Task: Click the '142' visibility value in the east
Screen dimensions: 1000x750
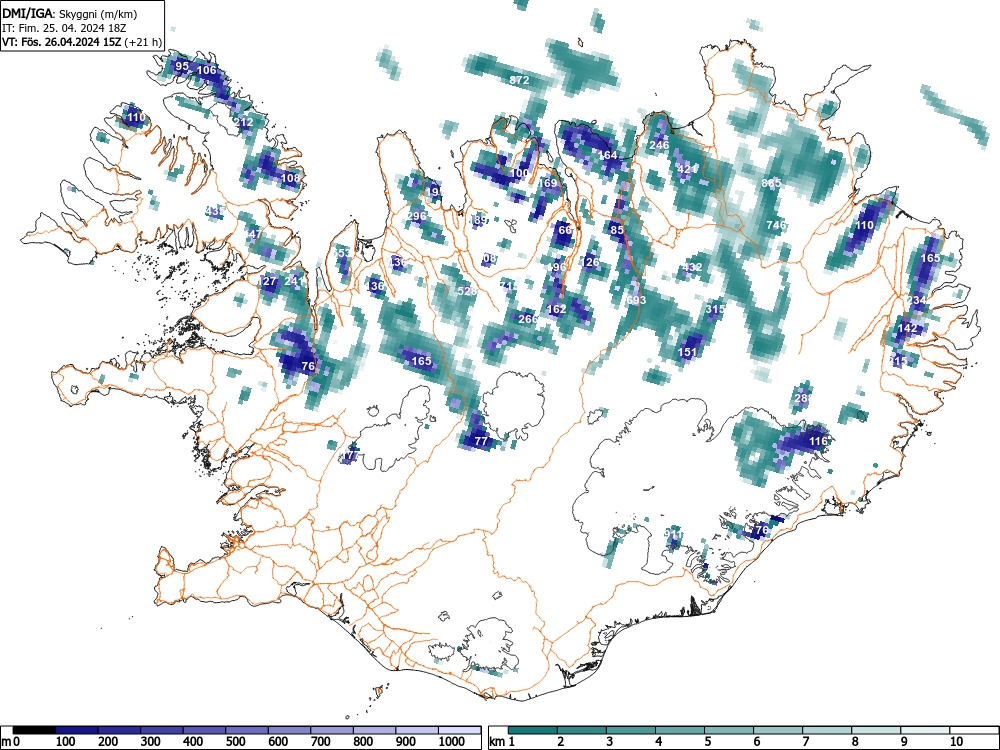Action: pyautogui.click(x=907, y=328)
